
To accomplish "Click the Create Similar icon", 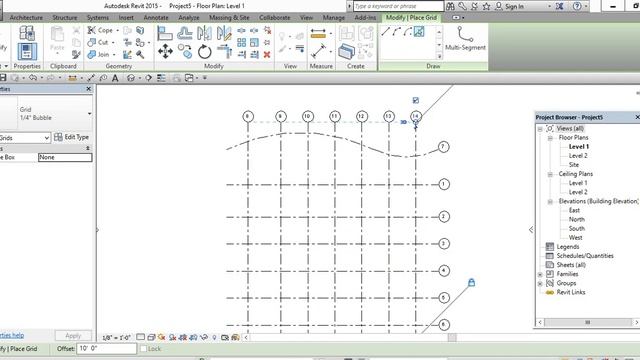I will coord(346,52).
